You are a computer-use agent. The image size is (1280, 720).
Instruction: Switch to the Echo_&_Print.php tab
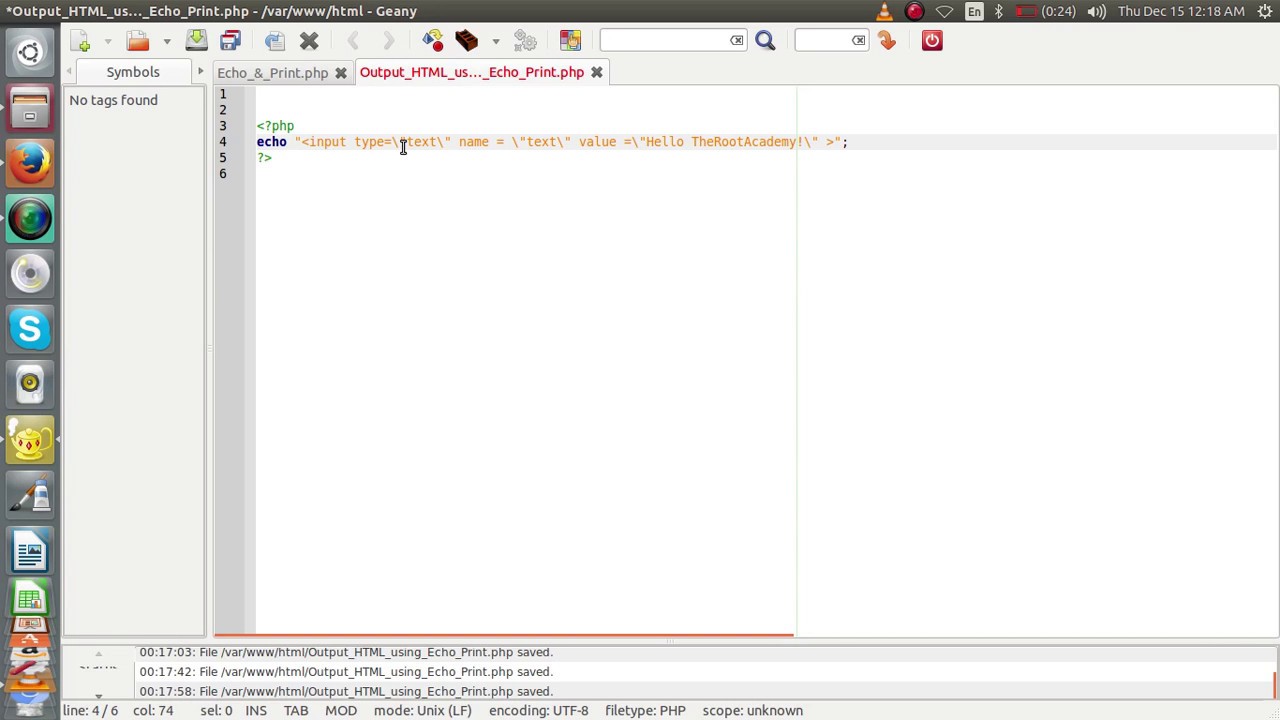(272, 72)
